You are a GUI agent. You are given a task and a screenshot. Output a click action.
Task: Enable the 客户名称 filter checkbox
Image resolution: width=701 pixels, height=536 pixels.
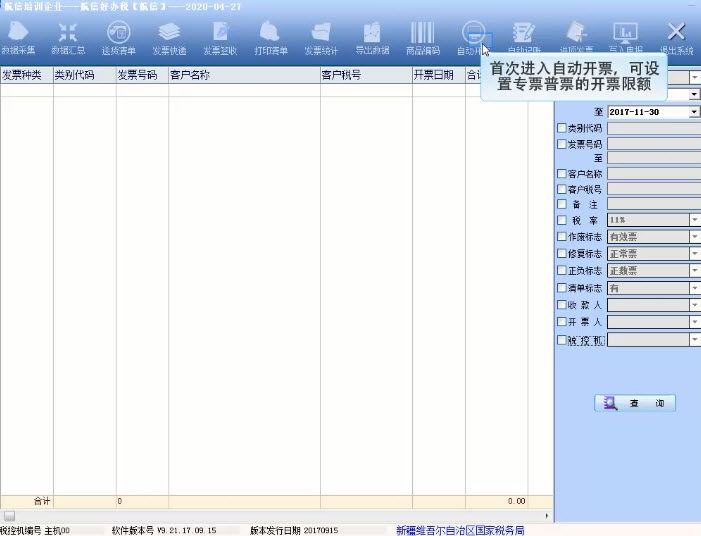click(562, 173)
